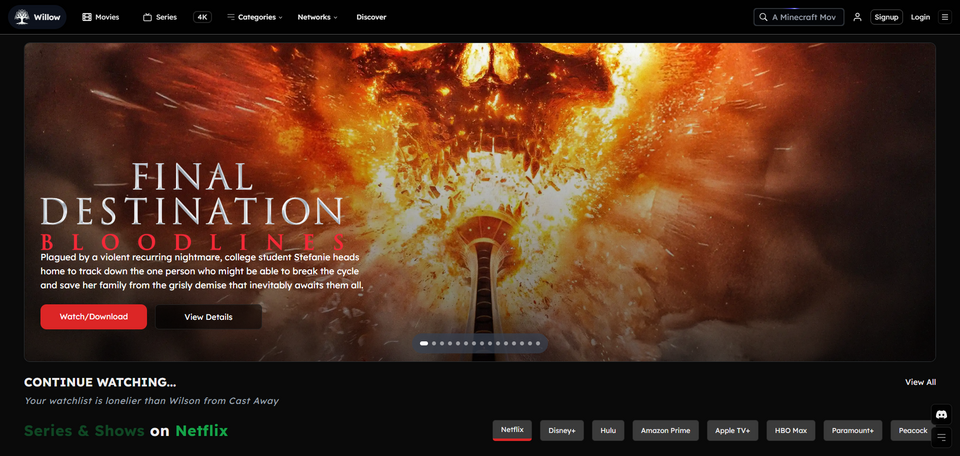
Task: Click the Final Destination Bloodlines hero banner title
Action: pos(193,206)
